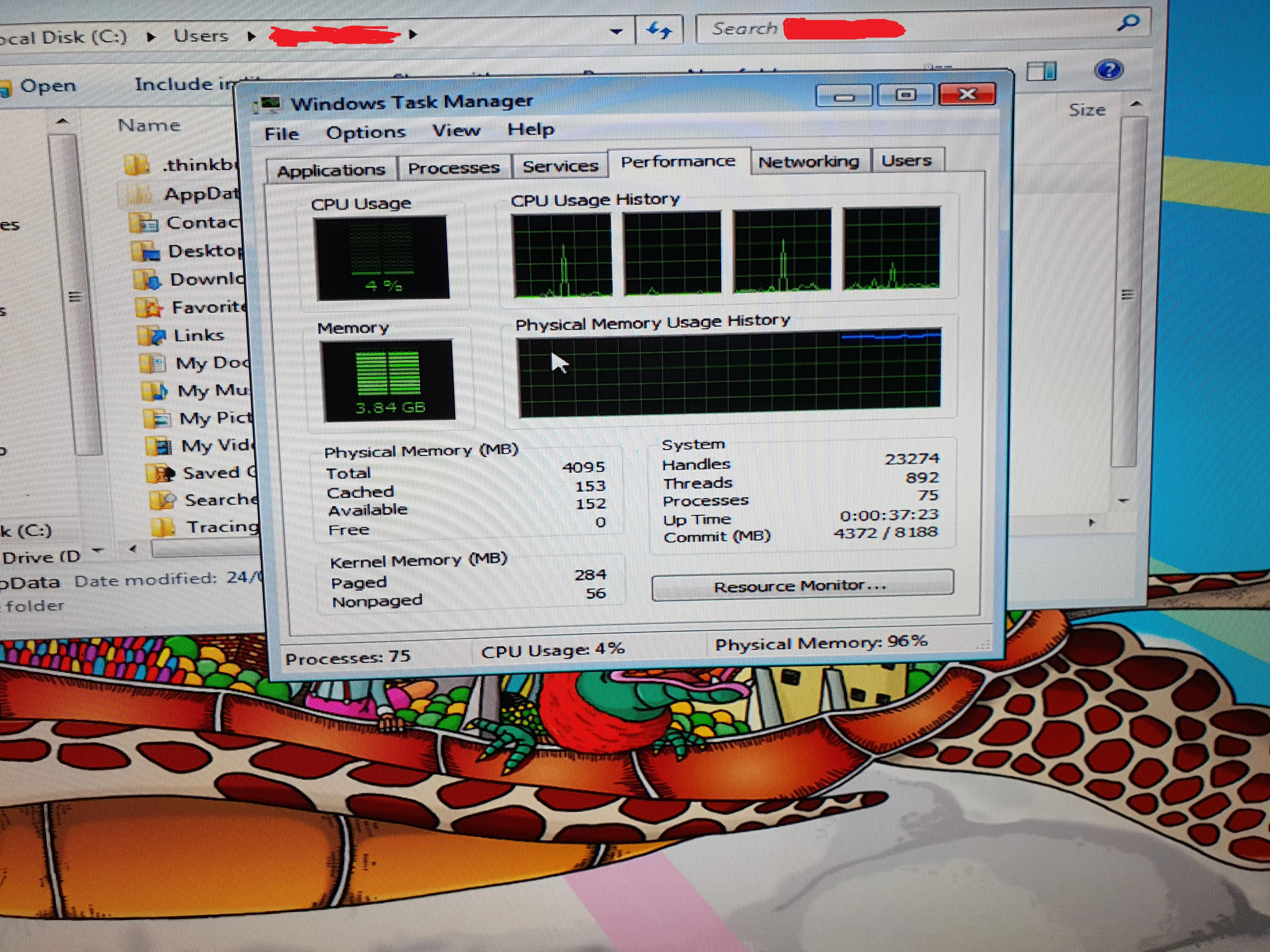Screen dimensions: 1270x952
Task: Open the Help menu in Task Manager
Action: pos(530,129)
